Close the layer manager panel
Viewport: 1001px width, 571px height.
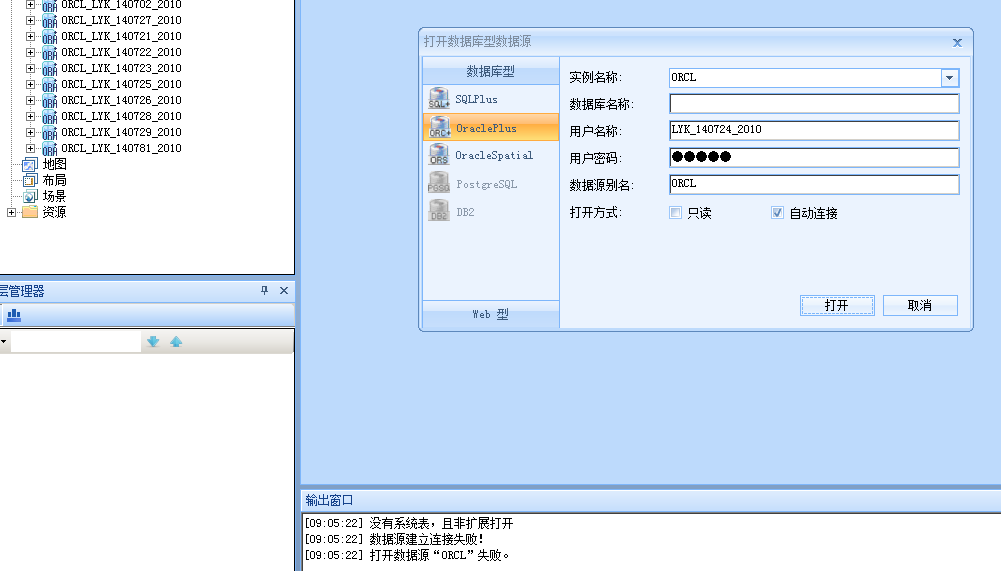[x=284, y=291]
